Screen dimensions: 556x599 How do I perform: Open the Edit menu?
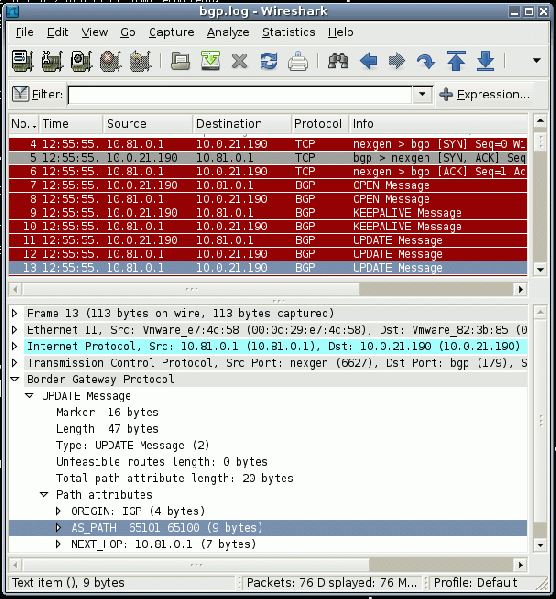57,32
